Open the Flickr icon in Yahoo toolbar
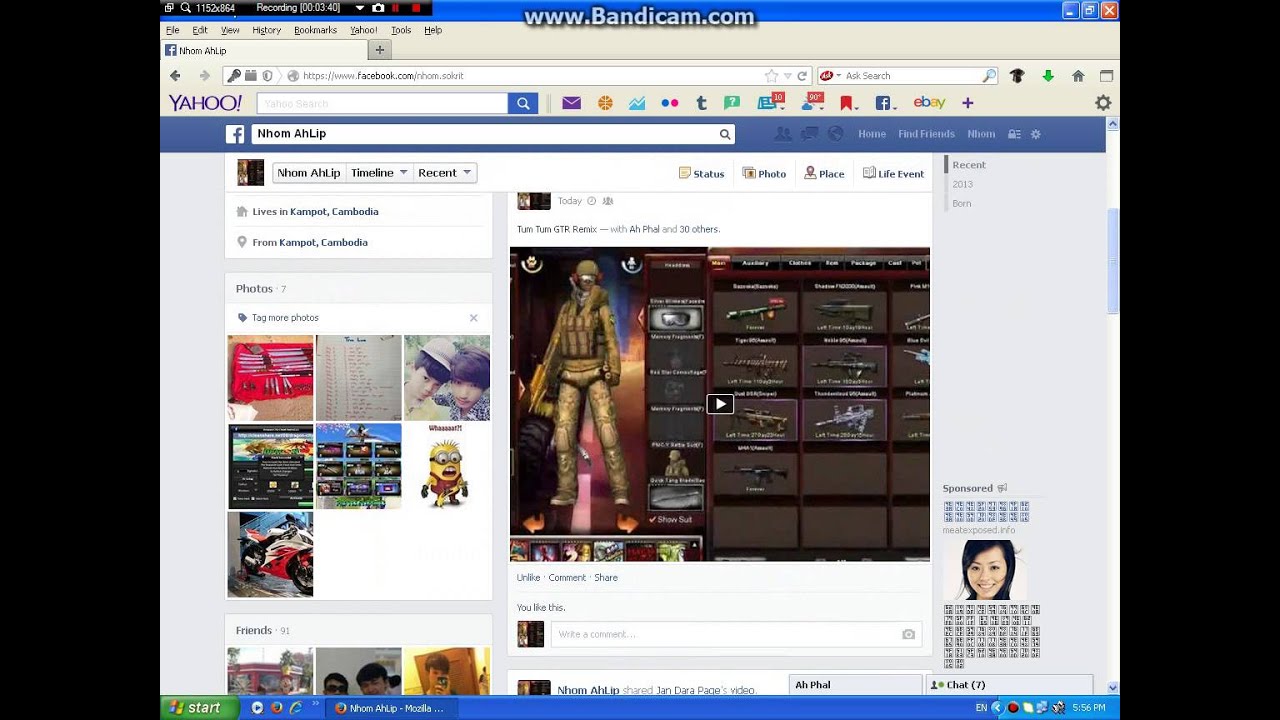This screenshot has width=1280, height=720. (669, 103)
